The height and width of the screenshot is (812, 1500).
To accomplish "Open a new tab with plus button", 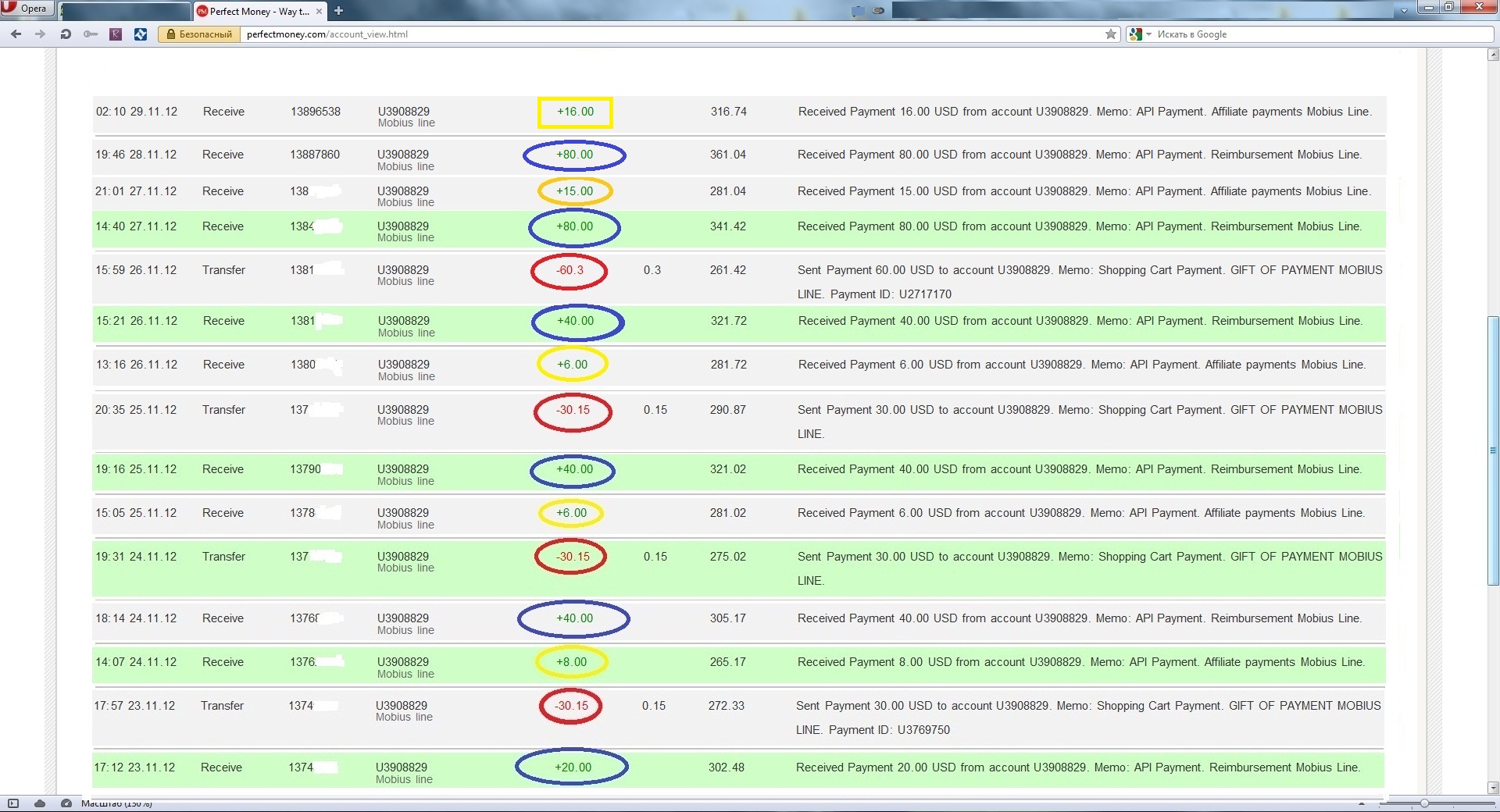I will pyautogui.click(x=338, y=11).
